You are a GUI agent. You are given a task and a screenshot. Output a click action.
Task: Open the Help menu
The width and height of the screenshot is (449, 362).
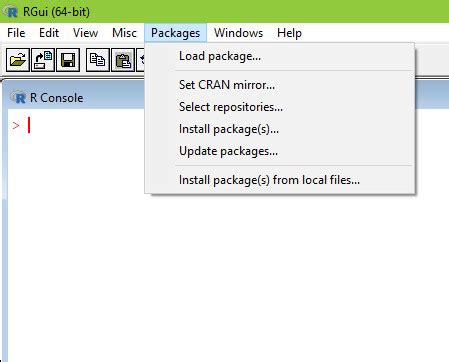[x=289, y=33]
